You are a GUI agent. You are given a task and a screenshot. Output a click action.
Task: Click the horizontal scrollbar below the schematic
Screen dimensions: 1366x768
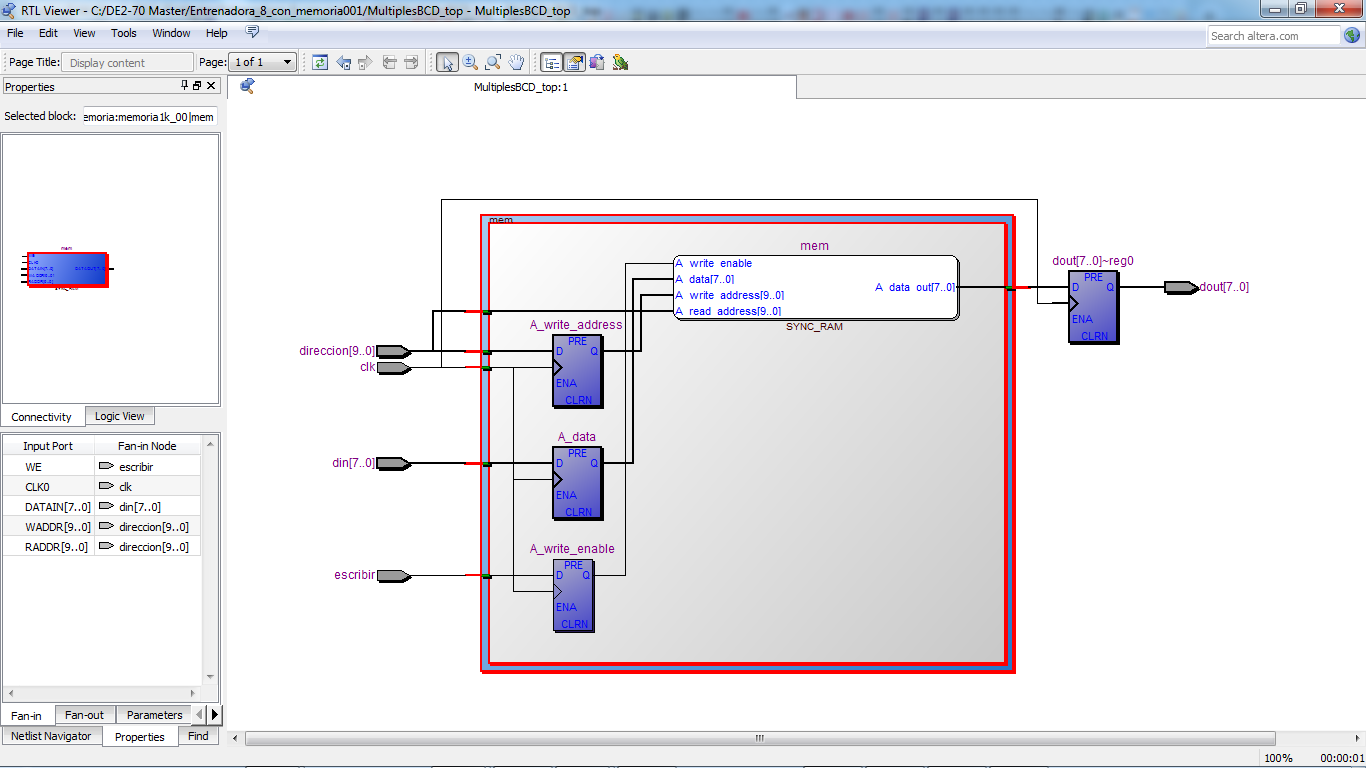[758, 738]
